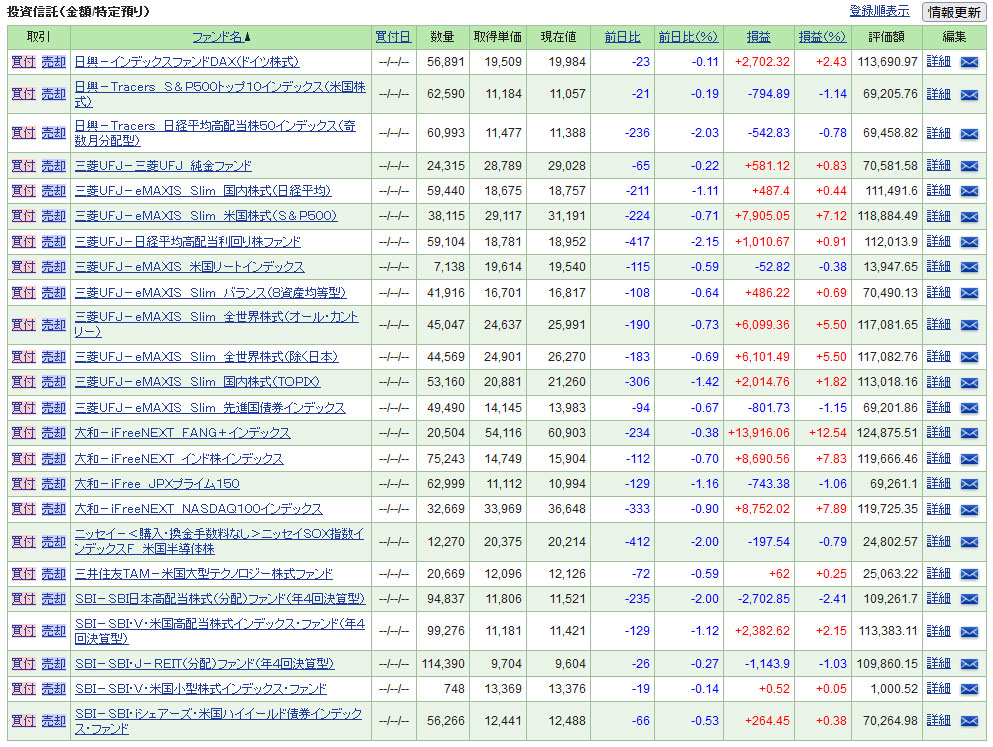Click mail icon for ニッセイSOX指数インデックス row
Viewport: 993px width, 747px height.
pyautogui.click(x=969, y=542)
